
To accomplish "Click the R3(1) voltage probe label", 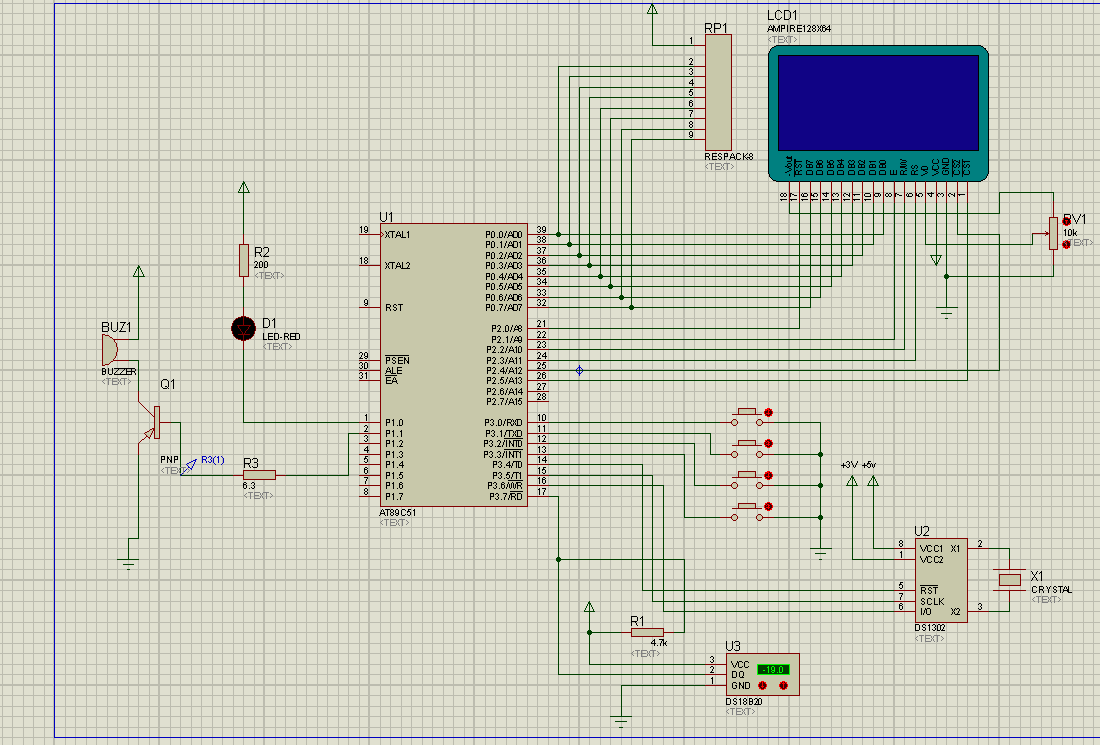I will point(213,460).
